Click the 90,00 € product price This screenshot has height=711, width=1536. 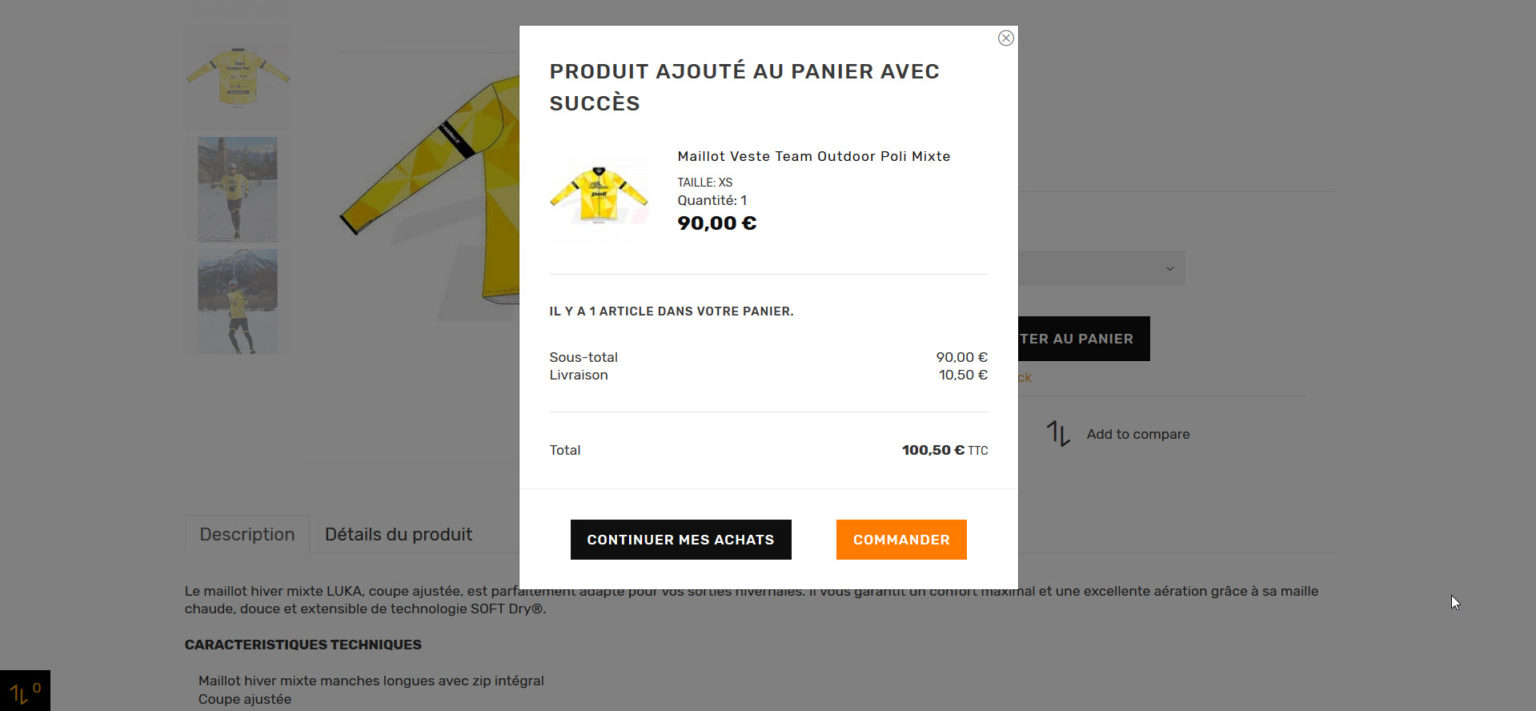(x=717, y=223)
